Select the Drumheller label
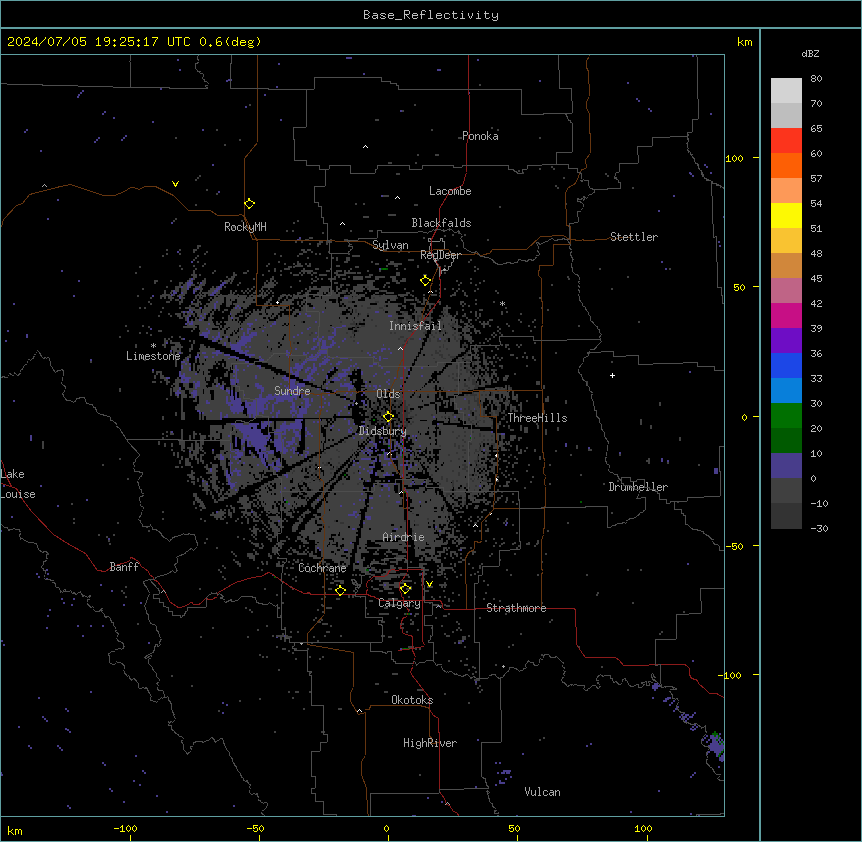The image size is (862, 842). click(x=638, y=487)
